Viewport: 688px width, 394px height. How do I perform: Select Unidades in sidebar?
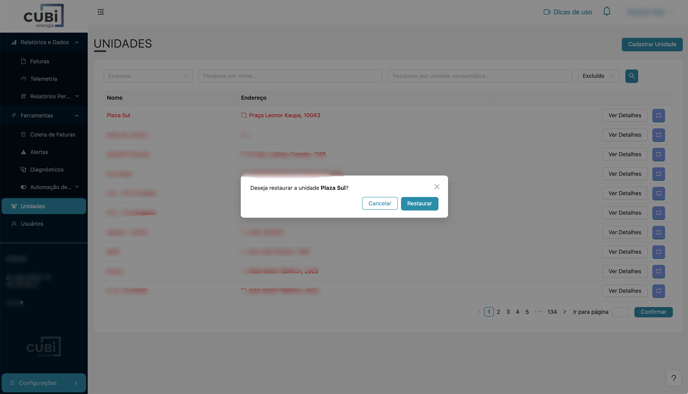(x=44, y=206)
